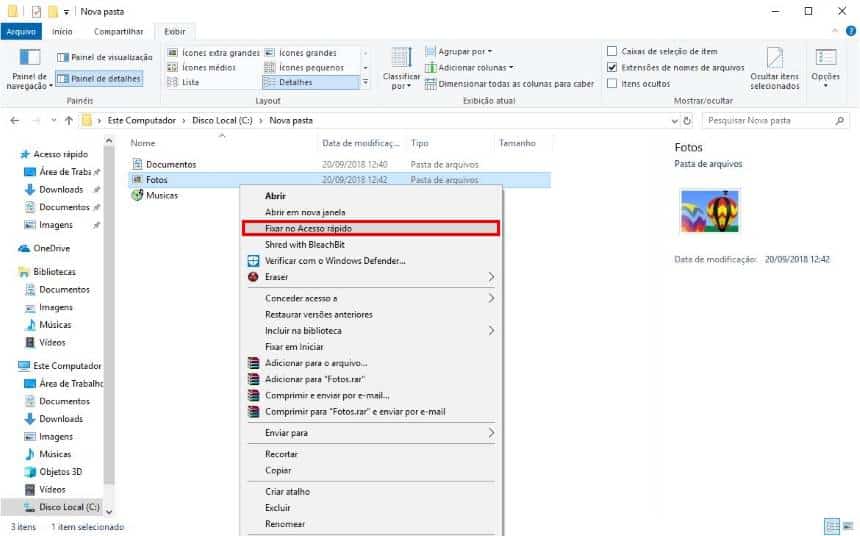
Task: Open Objetos 3D in the sidebar
Action: 60,471
